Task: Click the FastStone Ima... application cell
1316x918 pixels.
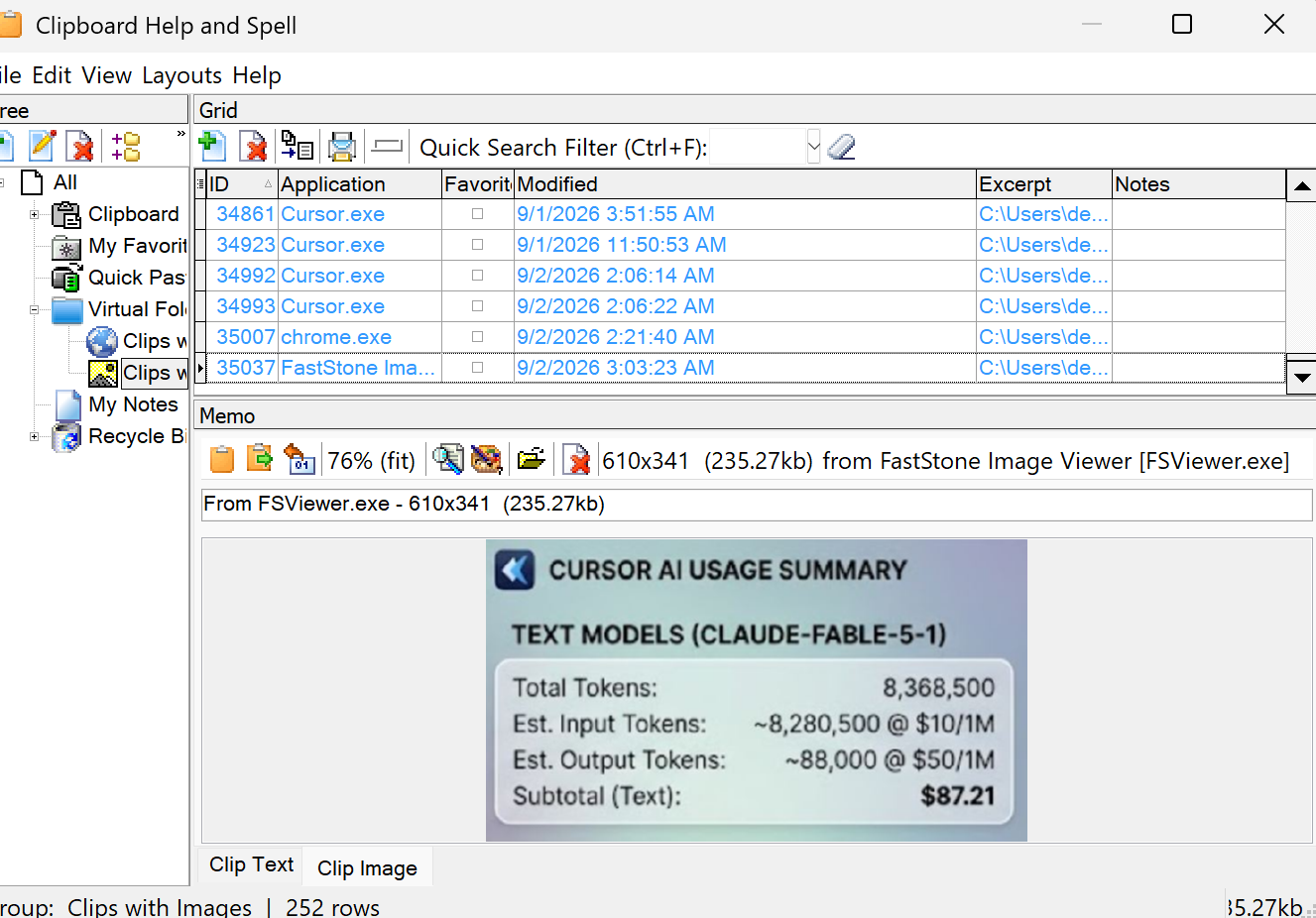Action: [x=360, y=368]
